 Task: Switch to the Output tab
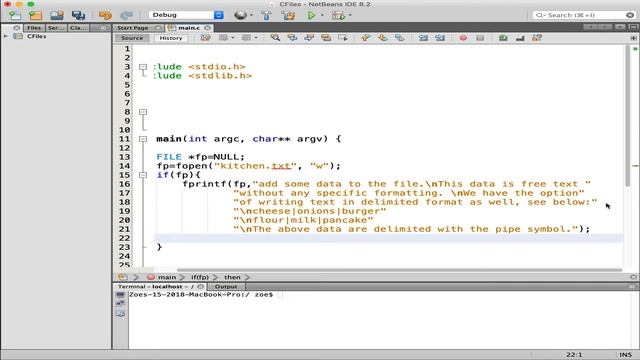(226, 287)
